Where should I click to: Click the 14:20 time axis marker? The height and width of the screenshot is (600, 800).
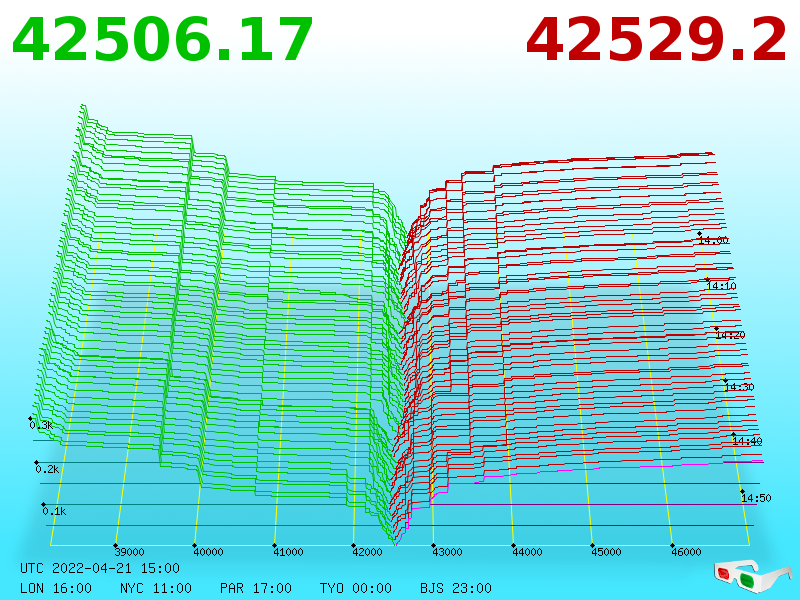click(x=730, y=335)
